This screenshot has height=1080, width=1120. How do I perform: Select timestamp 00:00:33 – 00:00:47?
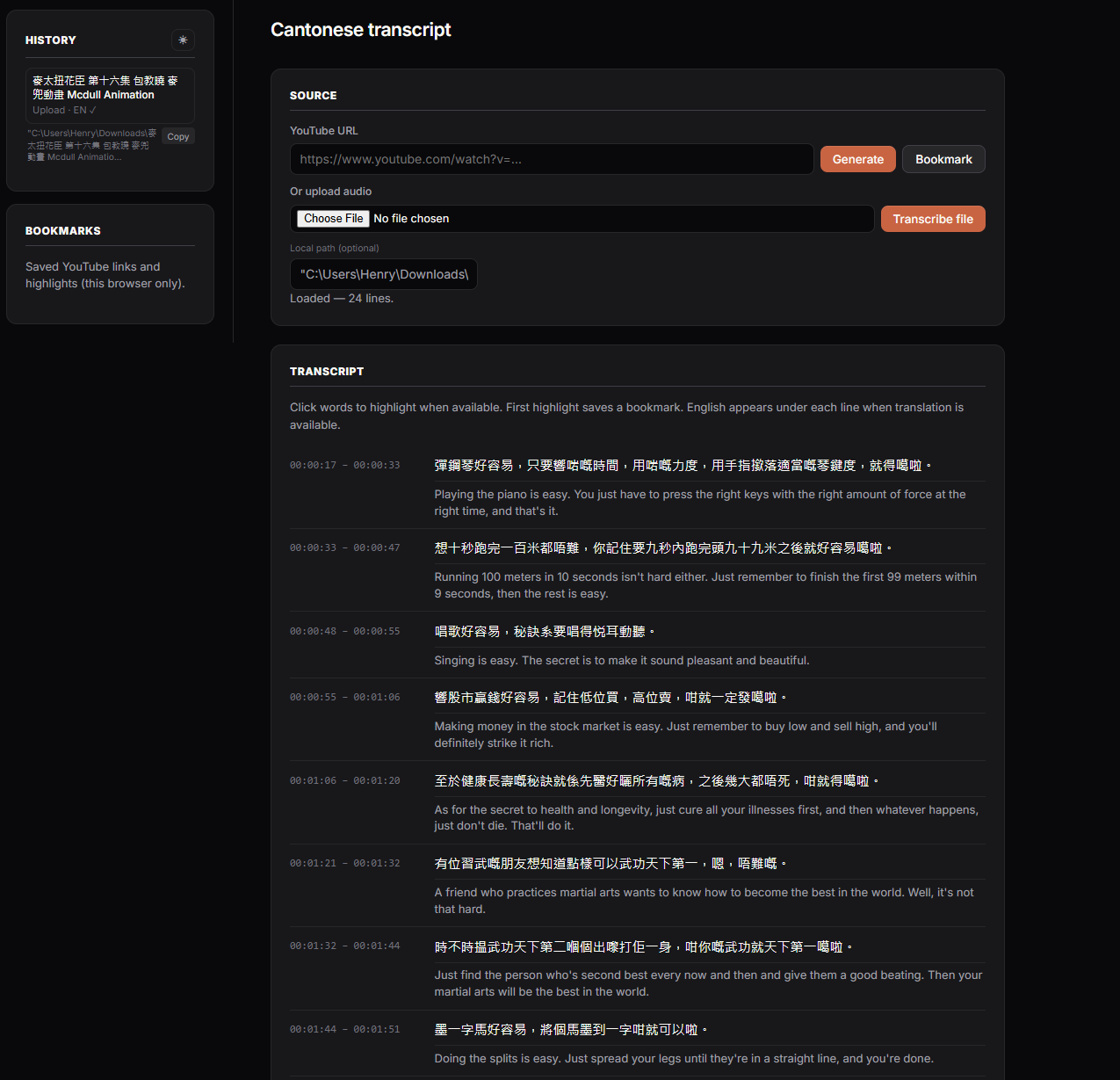click(344, 547)
